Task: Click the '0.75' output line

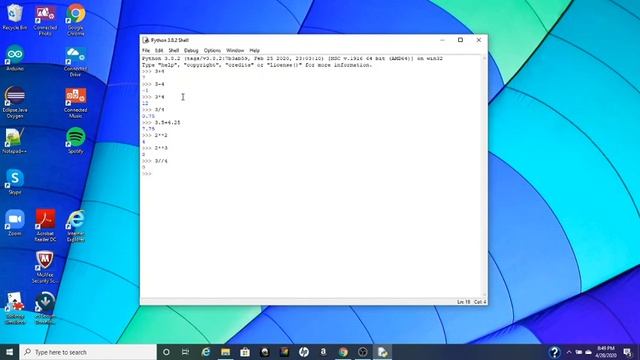Action: (x=148, y=116)
